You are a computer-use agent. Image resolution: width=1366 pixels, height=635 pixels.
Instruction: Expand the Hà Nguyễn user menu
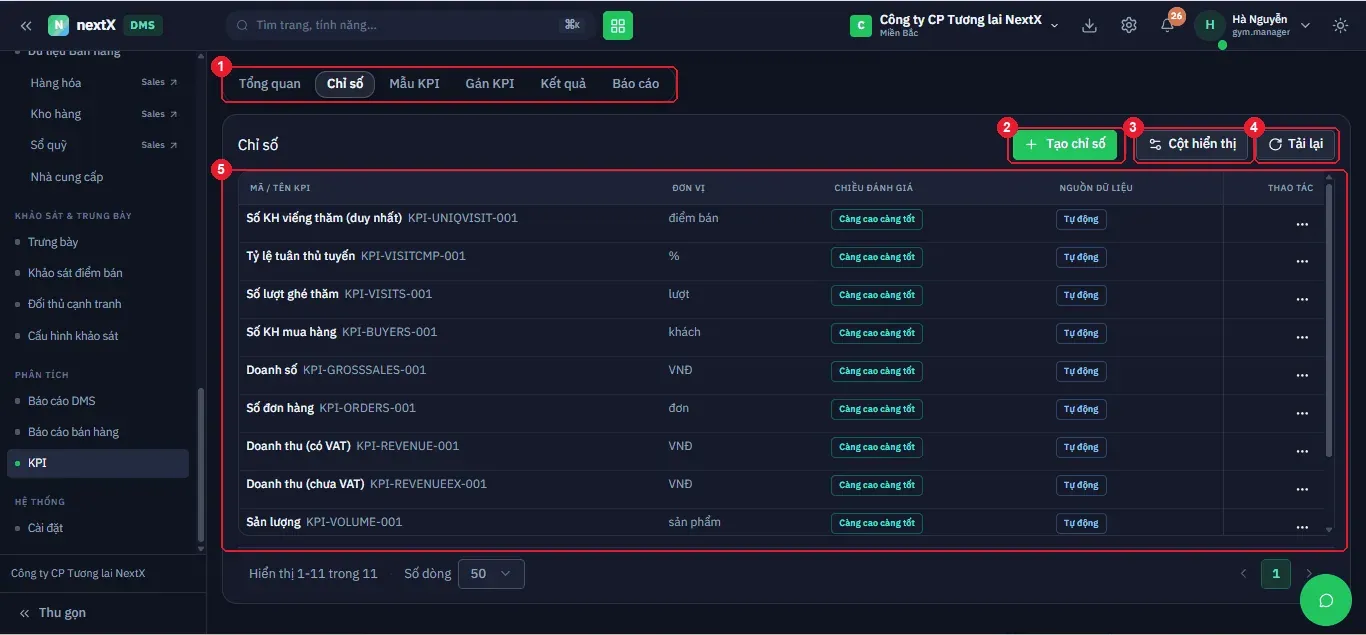1253,25
